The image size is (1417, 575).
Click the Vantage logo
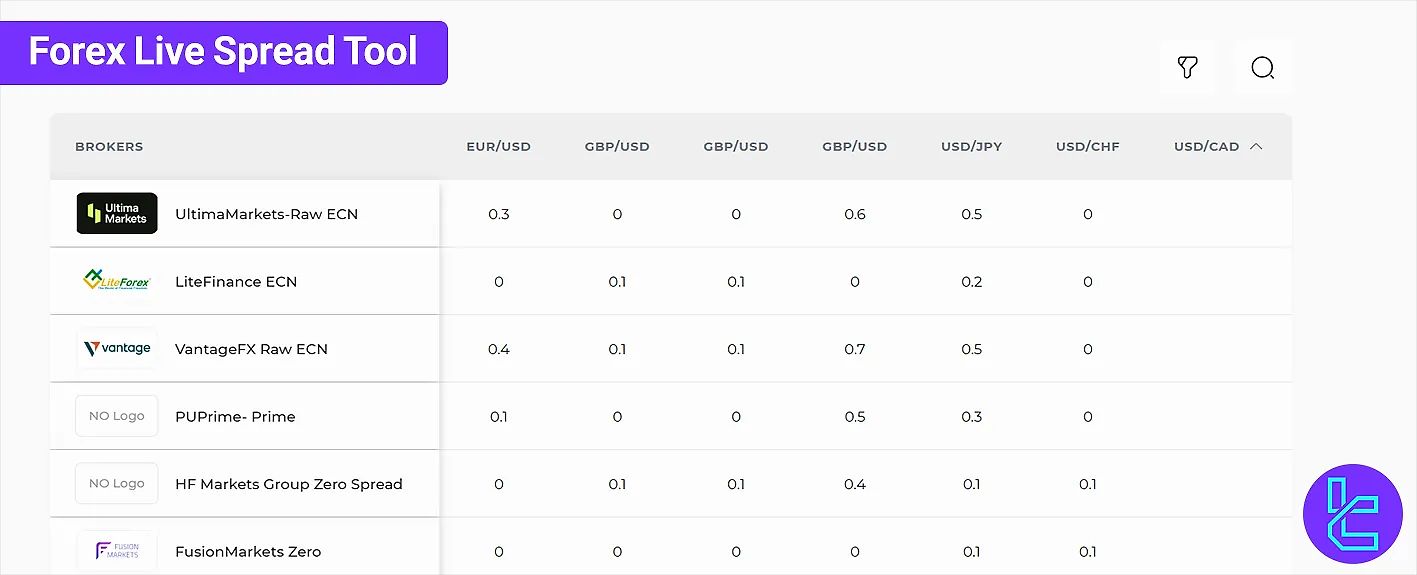pos(117,349)
